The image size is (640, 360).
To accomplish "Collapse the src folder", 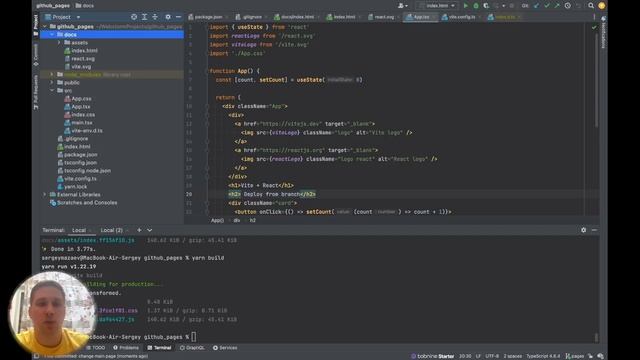I will click(x=52, y=91).
